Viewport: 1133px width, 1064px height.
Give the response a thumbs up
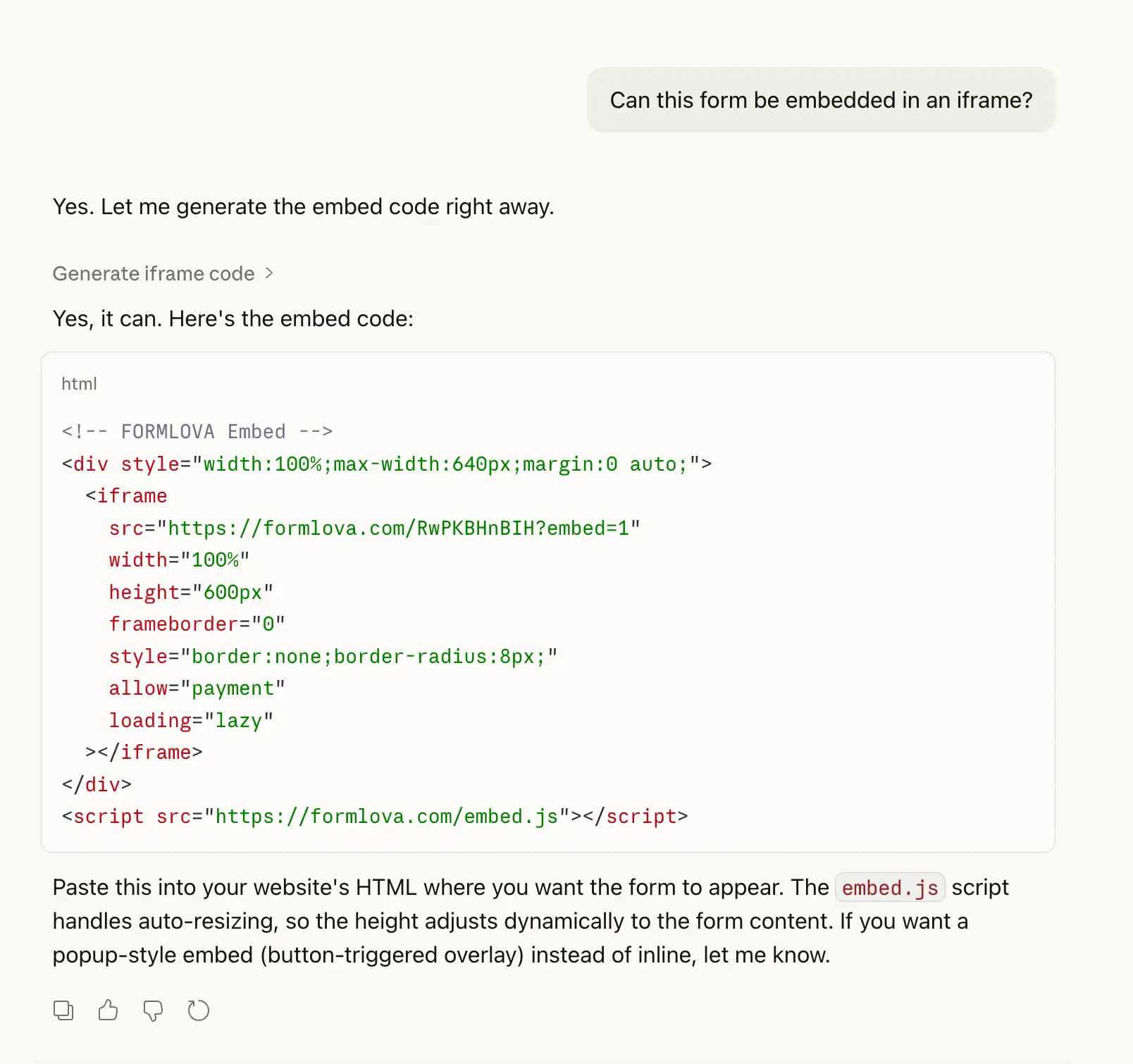coord(108,1010)
